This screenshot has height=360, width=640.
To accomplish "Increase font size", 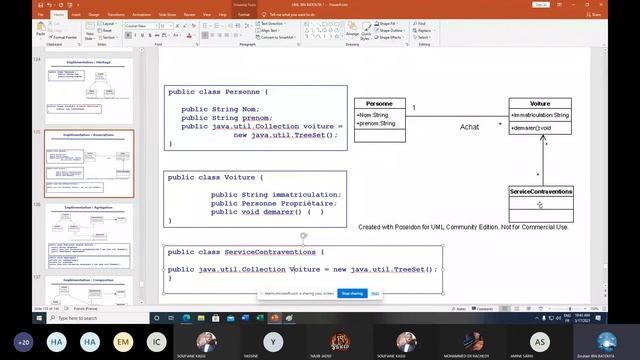I will [178, 26].
